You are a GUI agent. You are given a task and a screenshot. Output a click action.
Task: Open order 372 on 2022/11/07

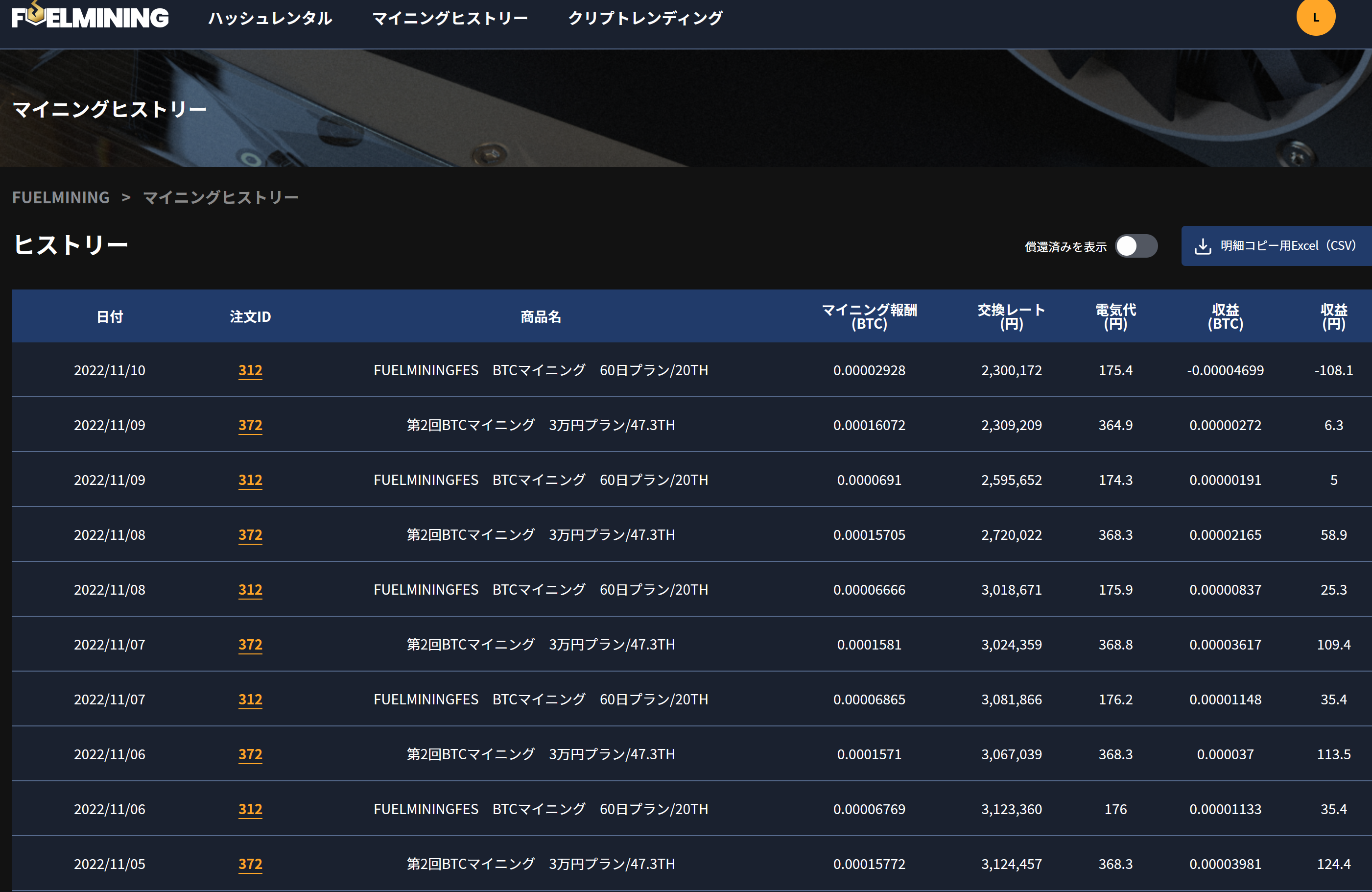250,645
